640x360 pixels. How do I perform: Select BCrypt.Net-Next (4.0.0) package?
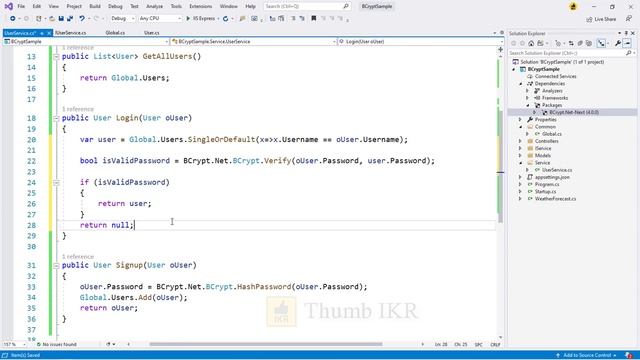coord(573,112)
